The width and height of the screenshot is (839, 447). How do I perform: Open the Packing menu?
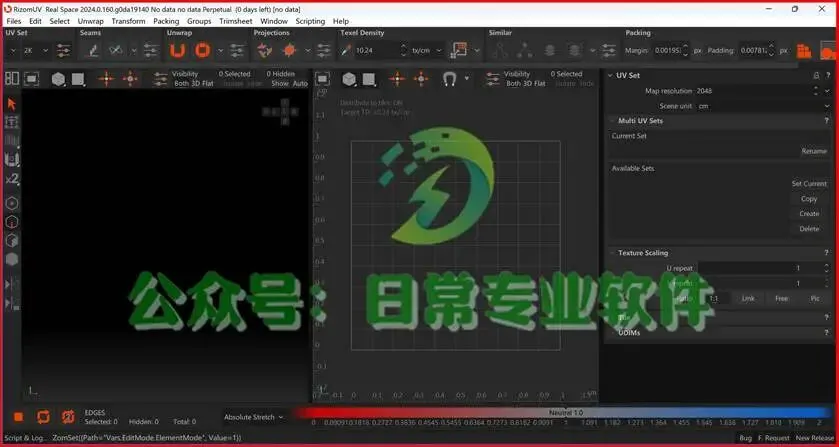pos(166,21)
